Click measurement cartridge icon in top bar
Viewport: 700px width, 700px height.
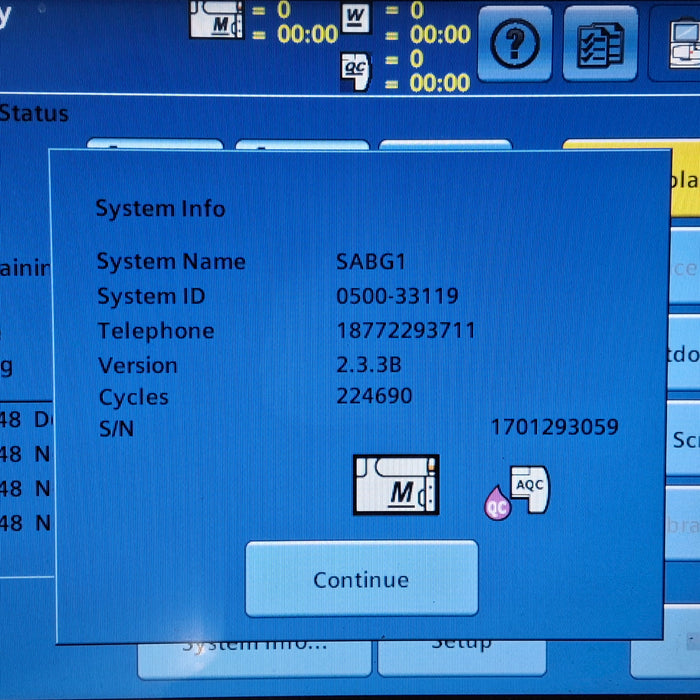[217, 20]
